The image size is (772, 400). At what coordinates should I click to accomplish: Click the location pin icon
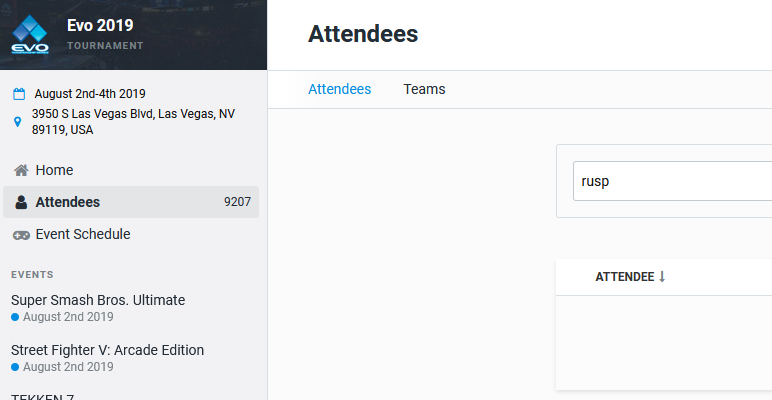(18, 122)
